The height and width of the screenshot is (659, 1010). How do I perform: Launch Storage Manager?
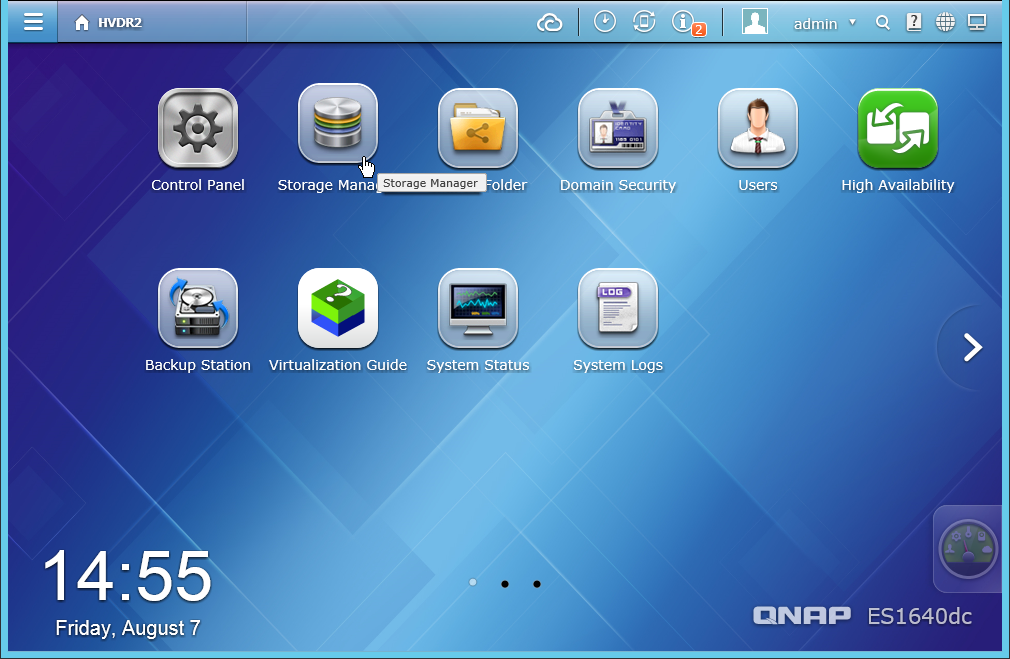click(x=338, y=123)
